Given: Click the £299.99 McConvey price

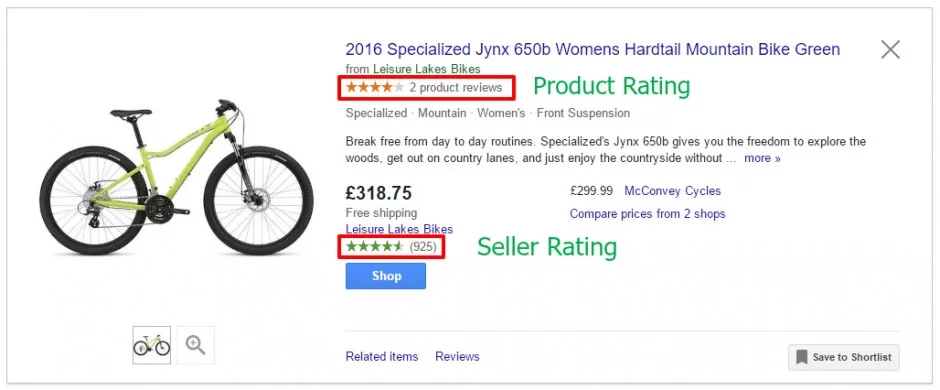Looking at the screenshot, I should pyautogui.click(x=592, y=191).
